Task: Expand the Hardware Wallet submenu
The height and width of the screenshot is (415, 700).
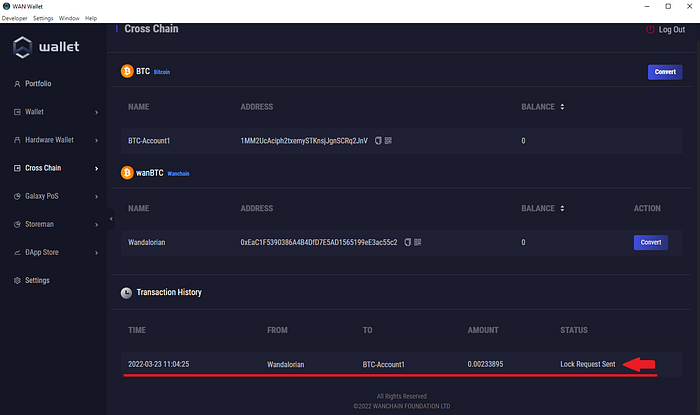Action: pos(96,140)
